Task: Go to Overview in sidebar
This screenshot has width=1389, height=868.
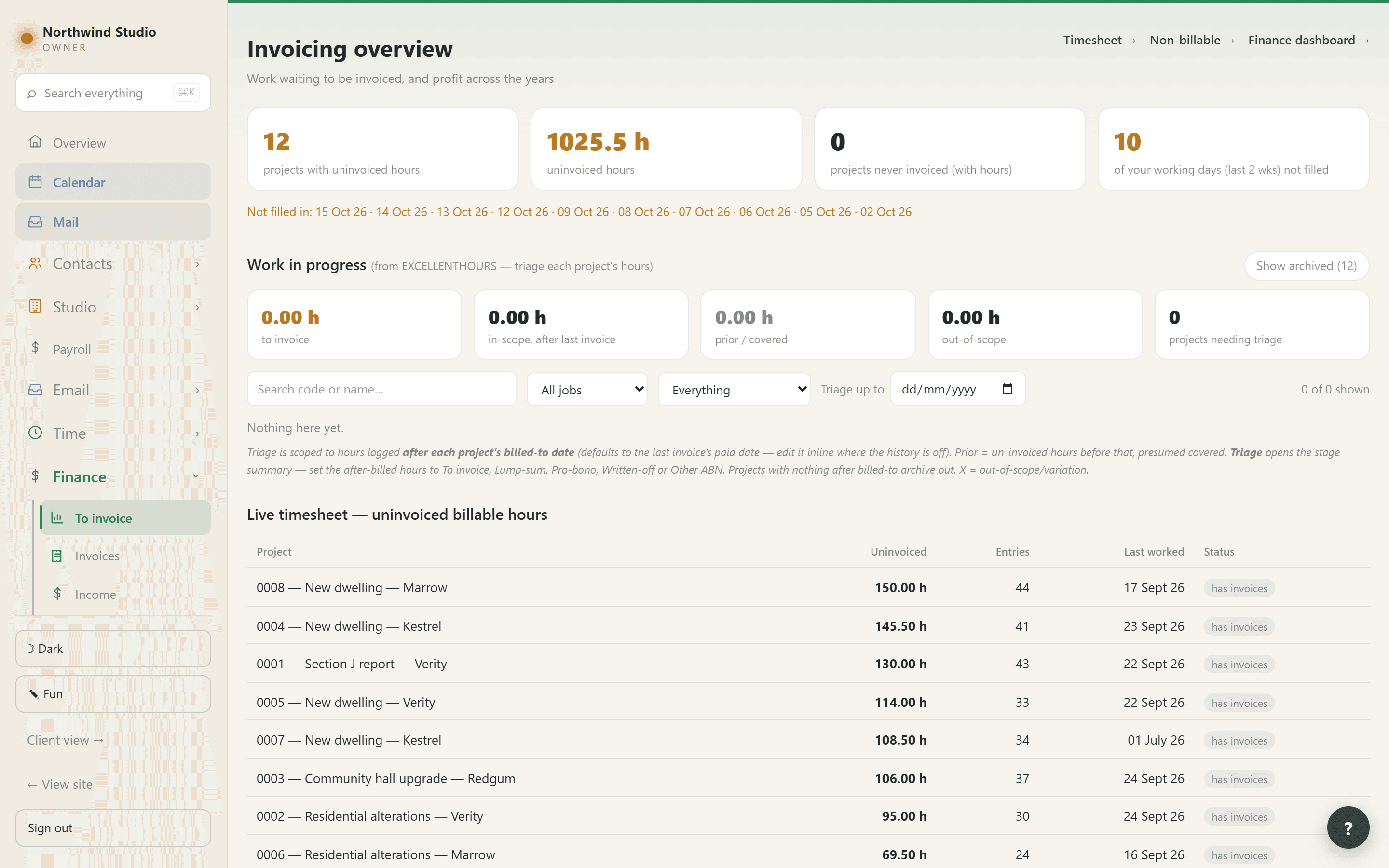Action: 113,142
